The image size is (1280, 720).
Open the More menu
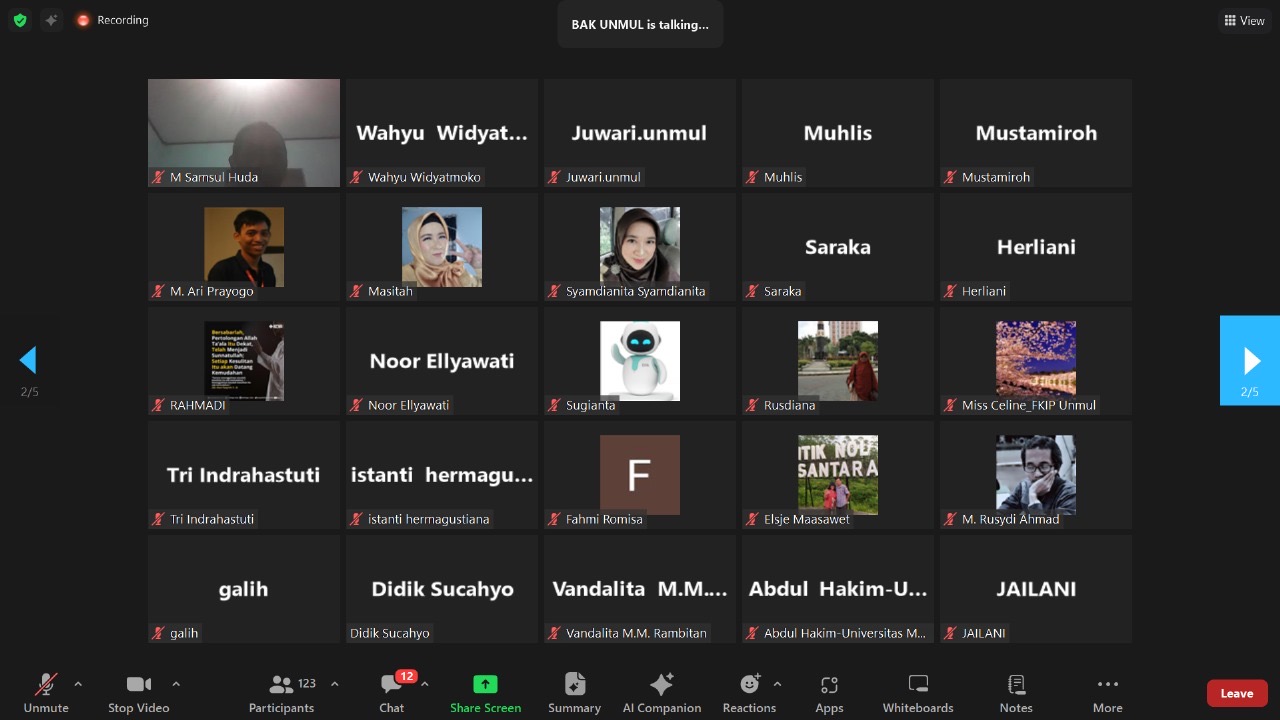coord(1107,693)
